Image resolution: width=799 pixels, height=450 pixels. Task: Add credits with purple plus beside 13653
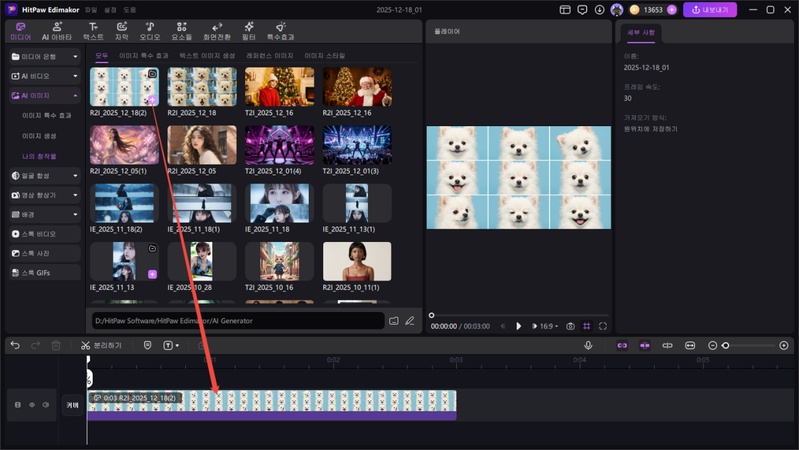672,10
